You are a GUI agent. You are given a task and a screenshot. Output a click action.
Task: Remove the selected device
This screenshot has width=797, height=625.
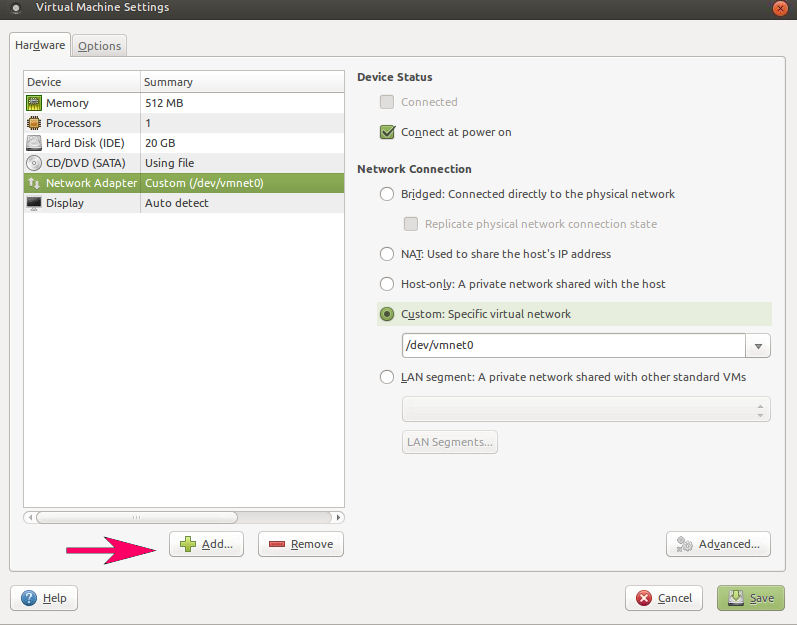click(301, 544)
